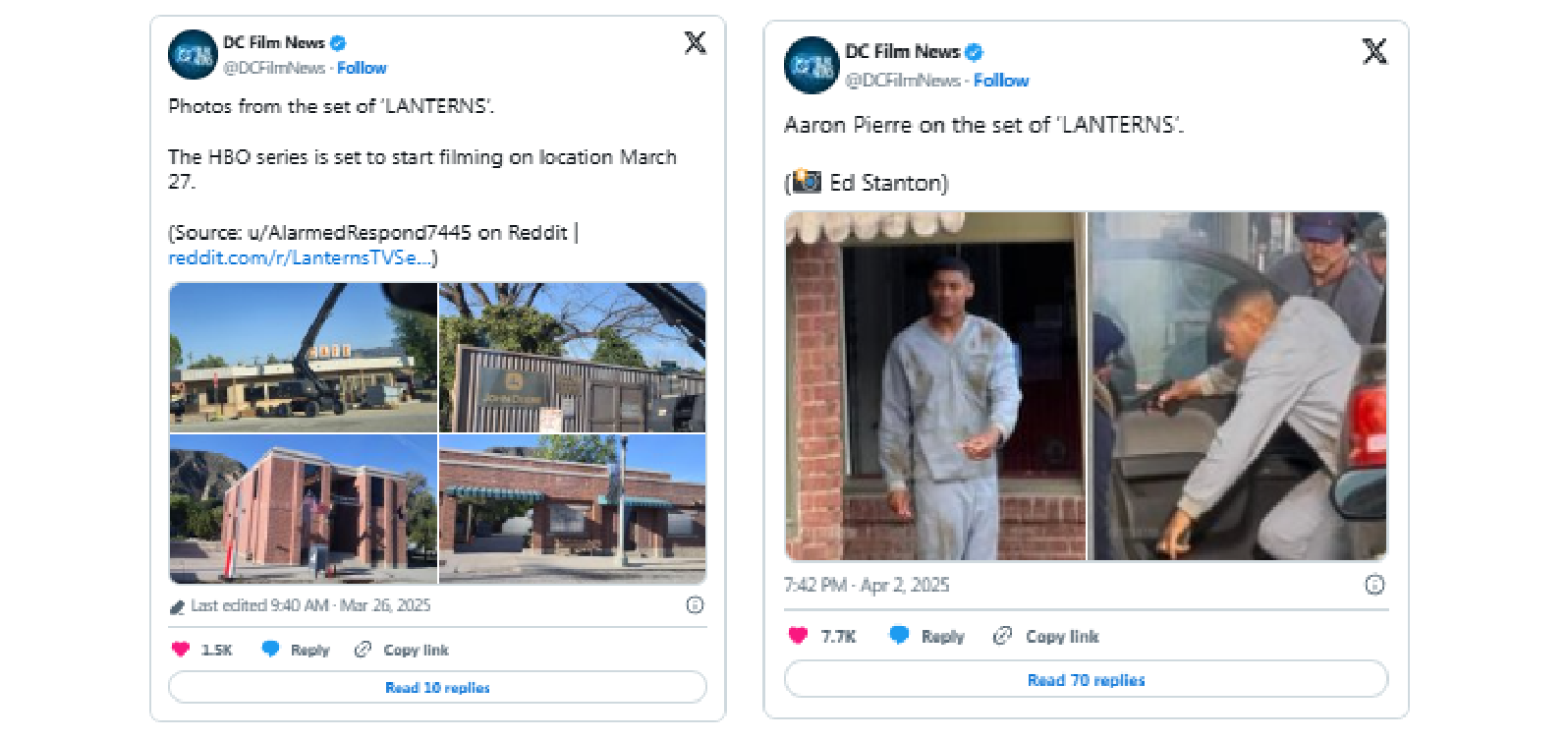Open the info icon beside Apr 2, 2025

[x=1374, y=585]
